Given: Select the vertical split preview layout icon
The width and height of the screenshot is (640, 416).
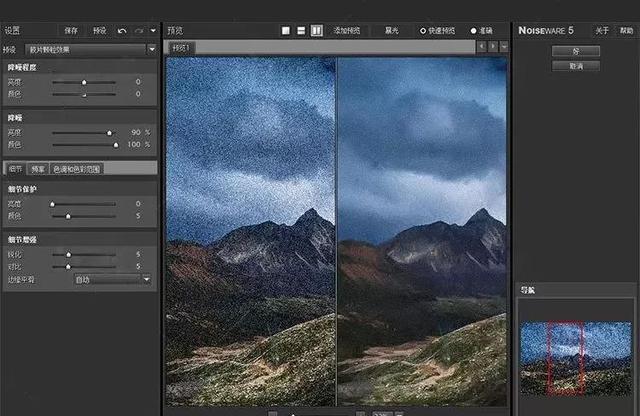Looking at the screenshot, I should click(x=316, y=31).
